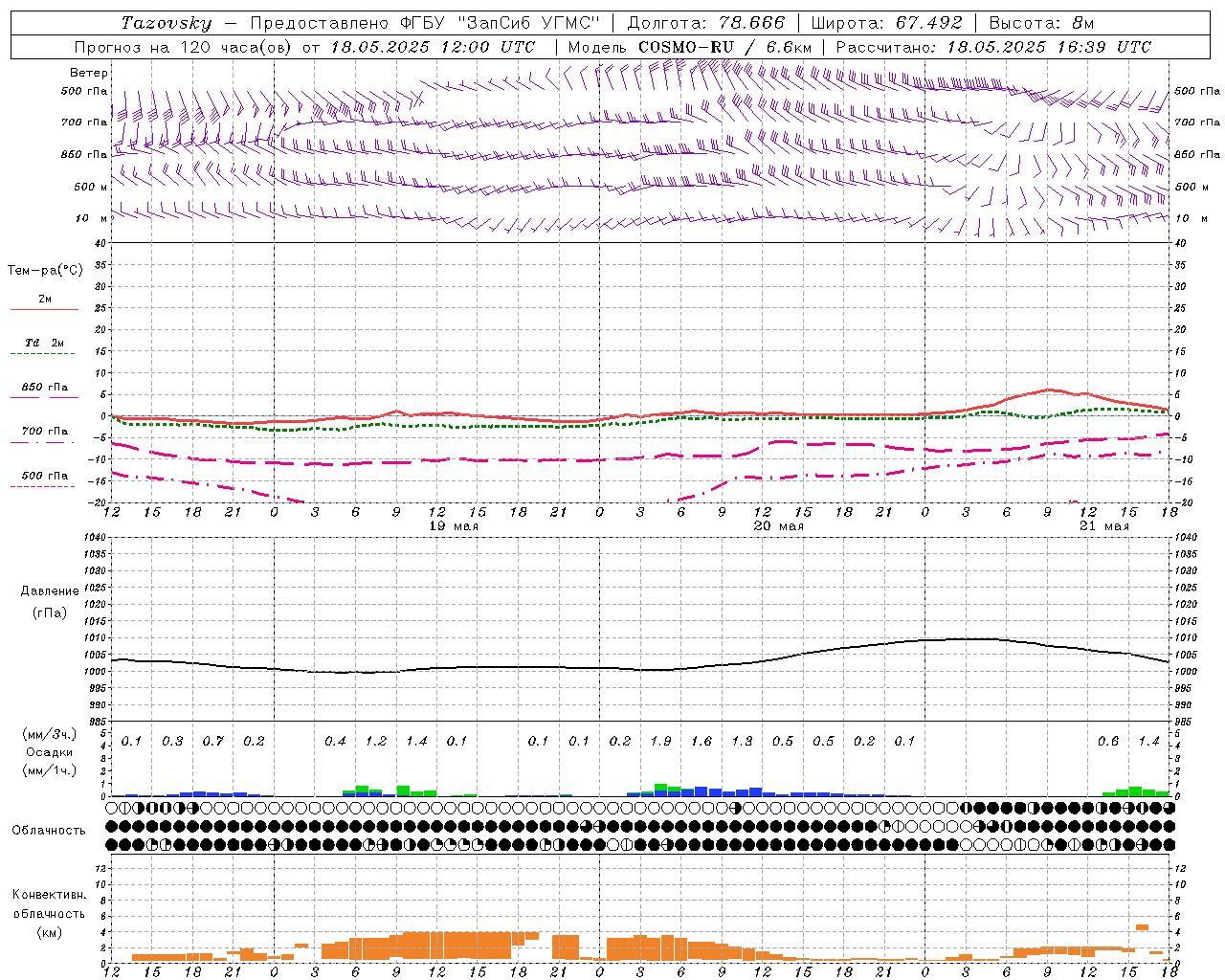The height and width of the screenshot is (980, 1225).
Task: Click the tall orange convective bar near hour 15 on 21 мая
Action: pyautogui.click(x=1142, y=926)
